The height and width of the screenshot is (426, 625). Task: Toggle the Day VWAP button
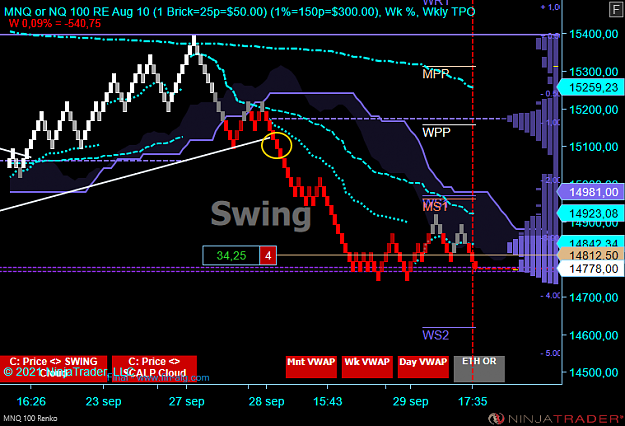click(423, 367)
